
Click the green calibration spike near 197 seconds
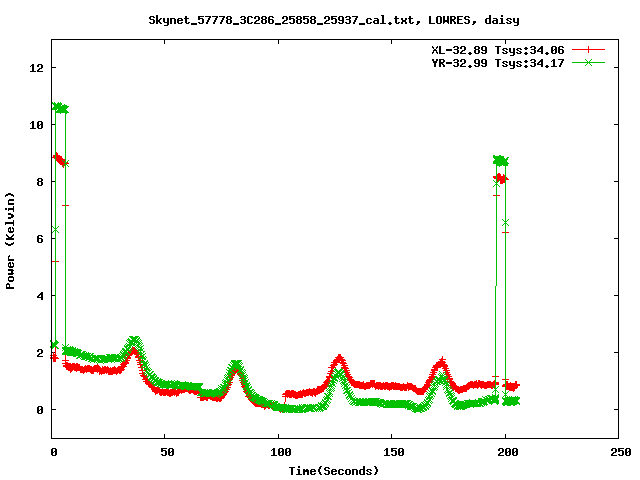[x=500, y=160]
